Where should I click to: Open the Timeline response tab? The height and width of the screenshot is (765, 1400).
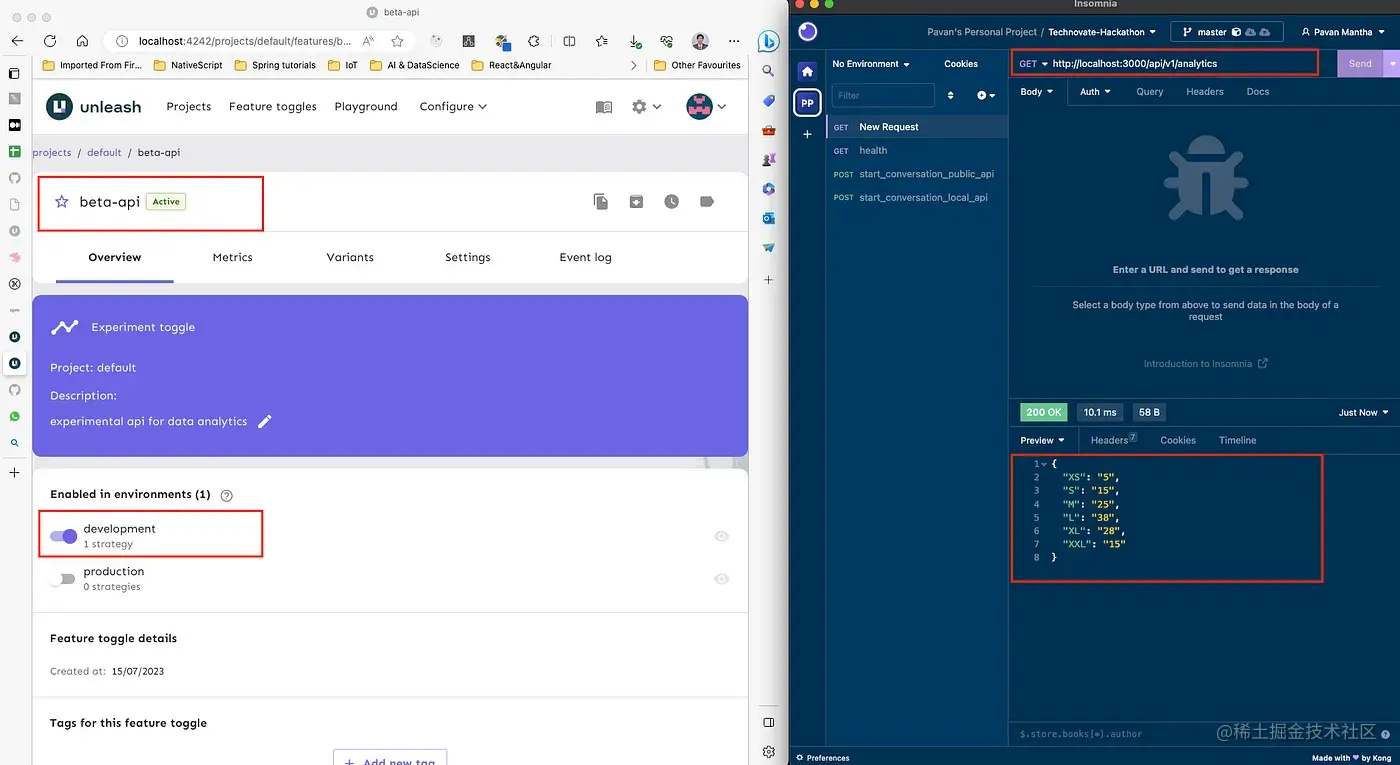click(x=1237, y=440)
